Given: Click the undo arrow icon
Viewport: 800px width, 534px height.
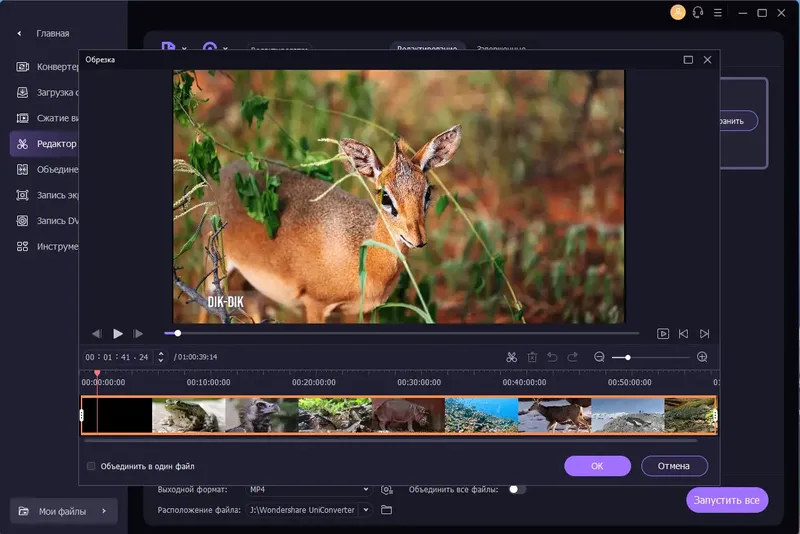Looking at the screenshot, I should [x=552, y=357].
